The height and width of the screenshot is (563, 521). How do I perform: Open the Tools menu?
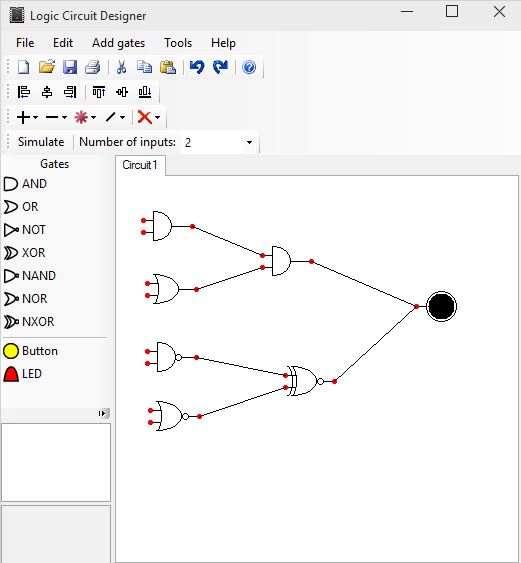pos(178,43)
